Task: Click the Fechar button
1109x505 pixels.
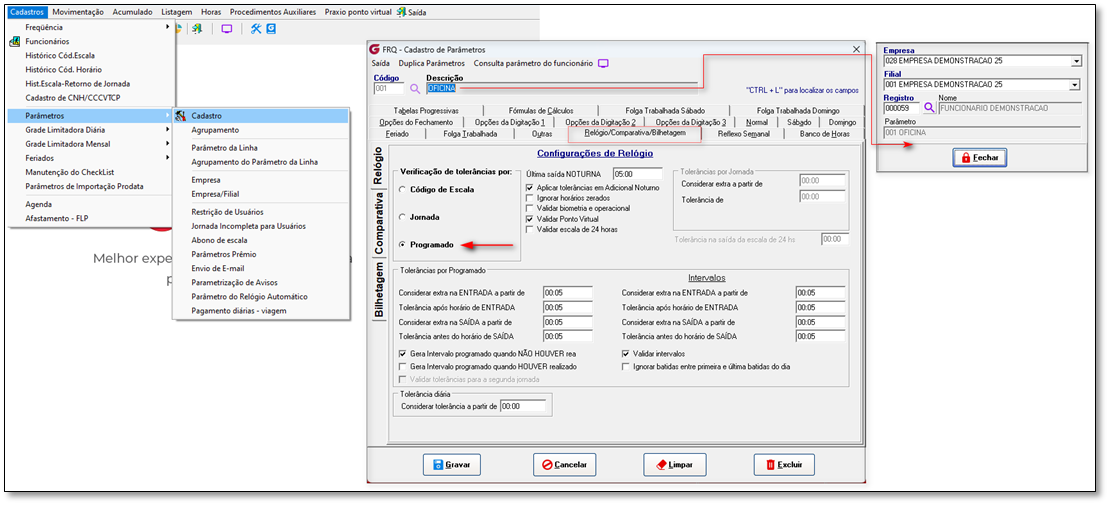Action: pyautogui.click(x=980, y=158)
